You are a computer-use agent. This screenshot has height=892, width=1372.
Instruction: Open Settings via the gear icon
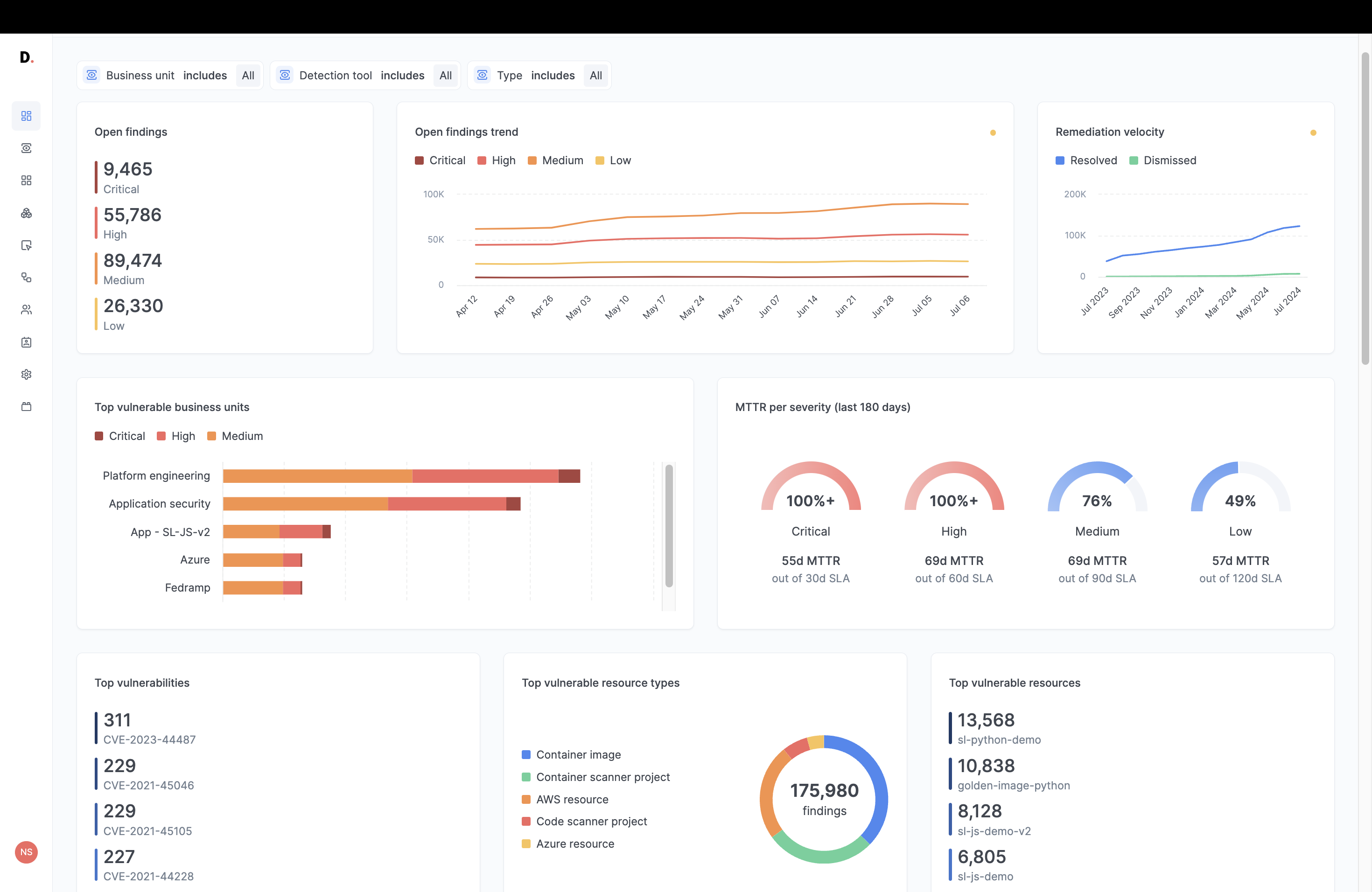(x=26, y=374)
